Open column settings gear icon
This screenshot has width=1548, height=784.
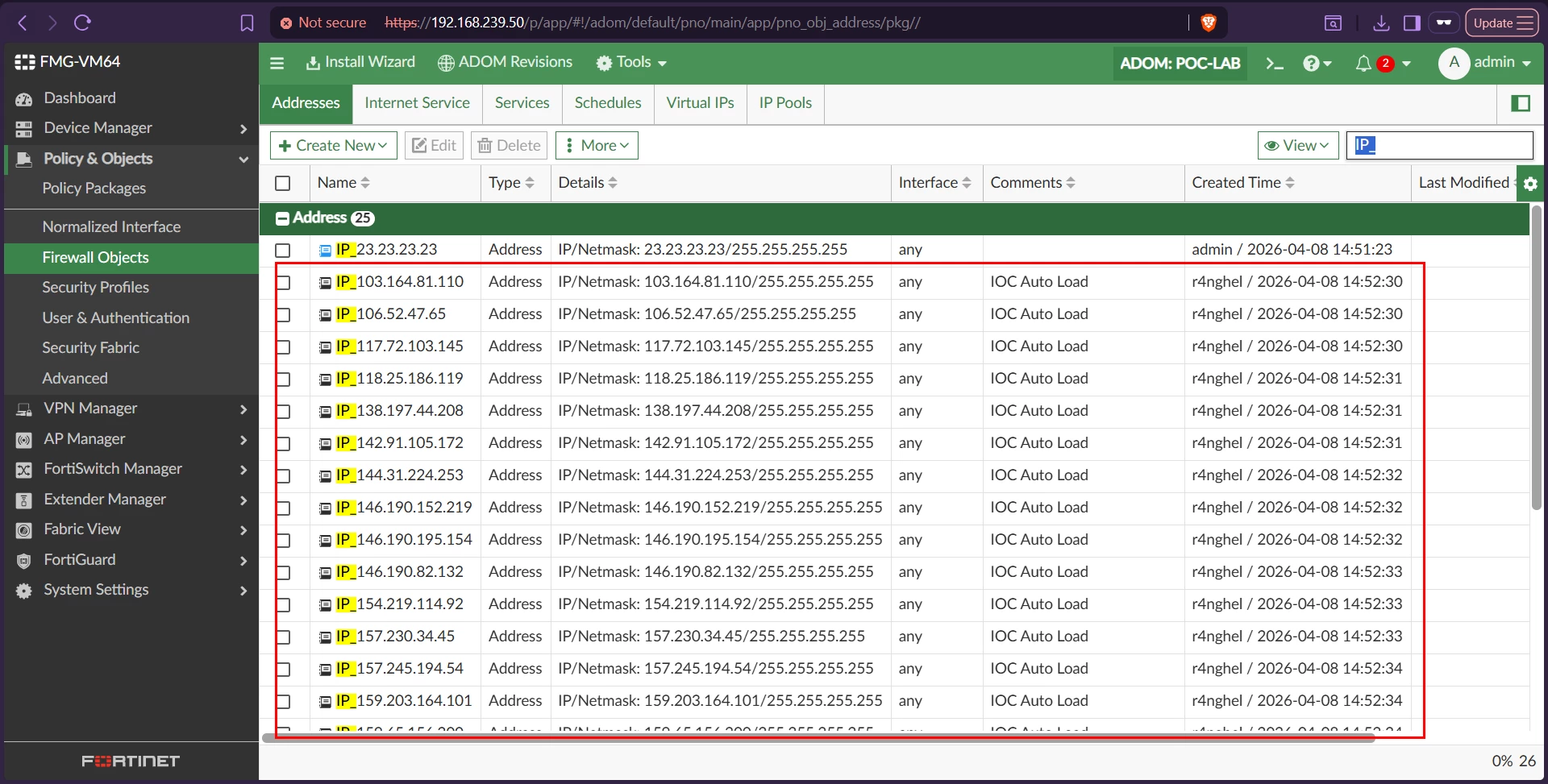click(x=1530, y=184)
